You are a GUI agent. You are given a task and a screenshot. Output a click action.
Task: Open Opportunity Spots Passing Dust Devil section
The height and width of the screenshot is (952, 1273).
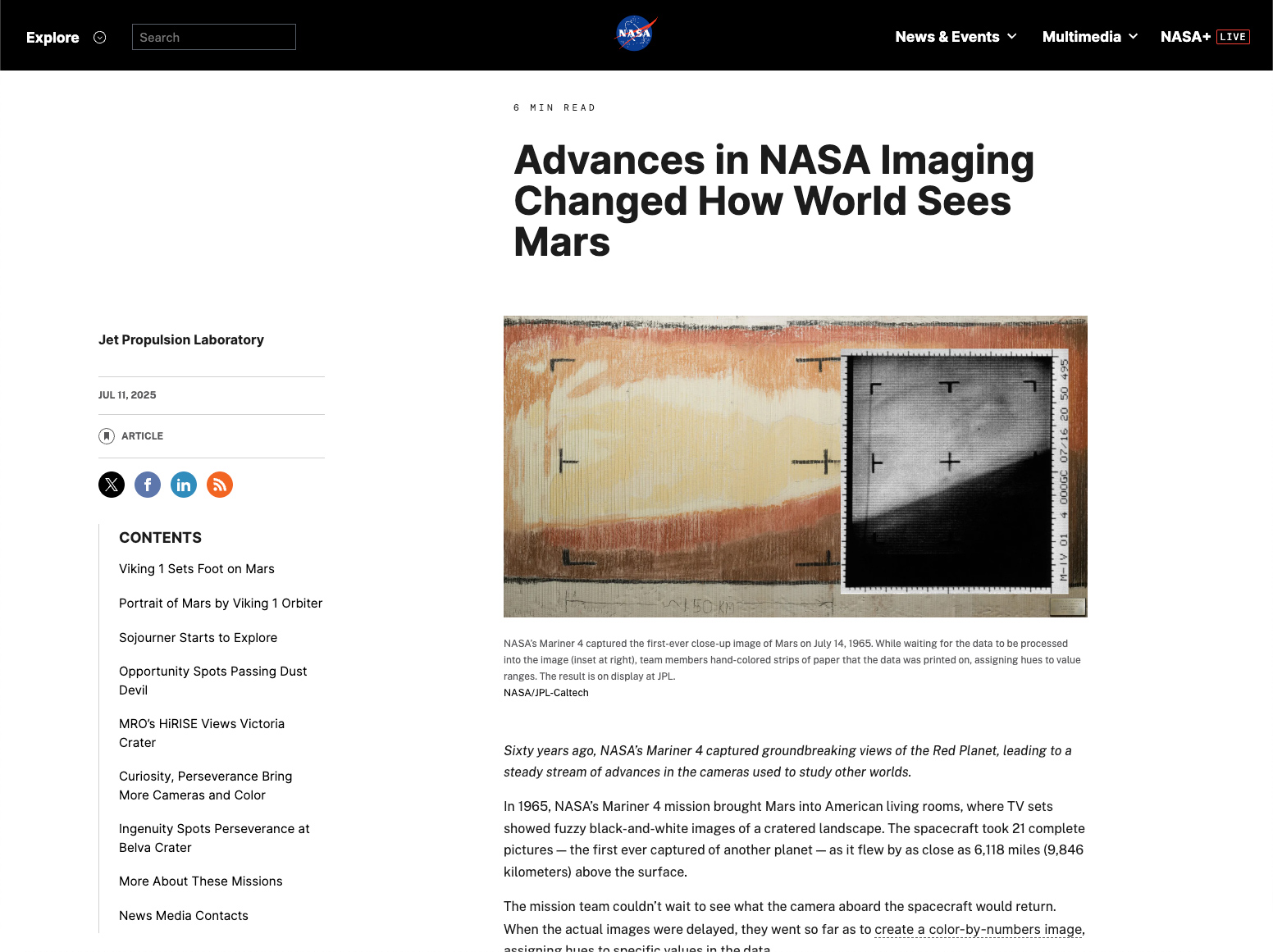point(213,681)
